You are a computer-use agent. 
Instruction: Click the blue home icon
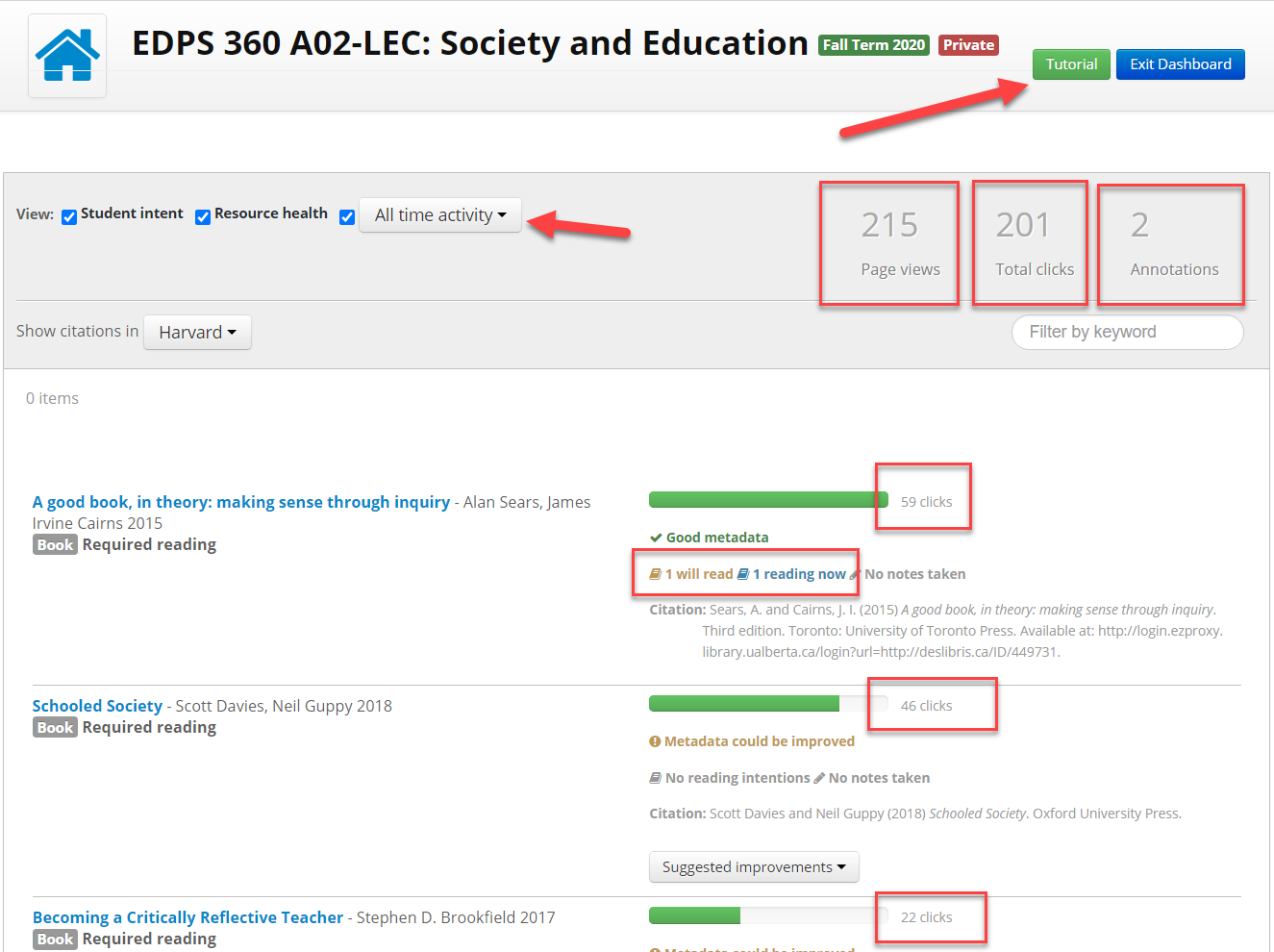(67, 55)
